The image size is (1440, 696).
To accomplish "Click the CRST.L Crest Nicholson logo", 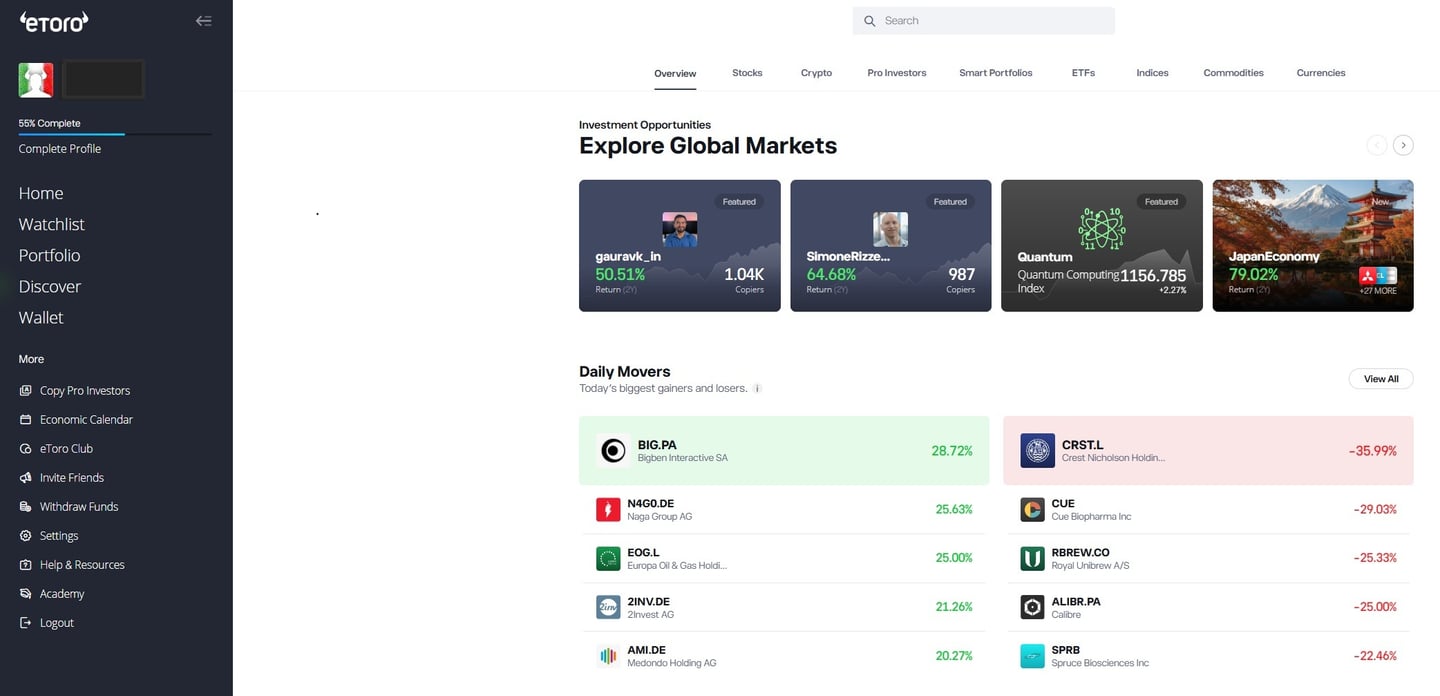I will coord(1038,451).
